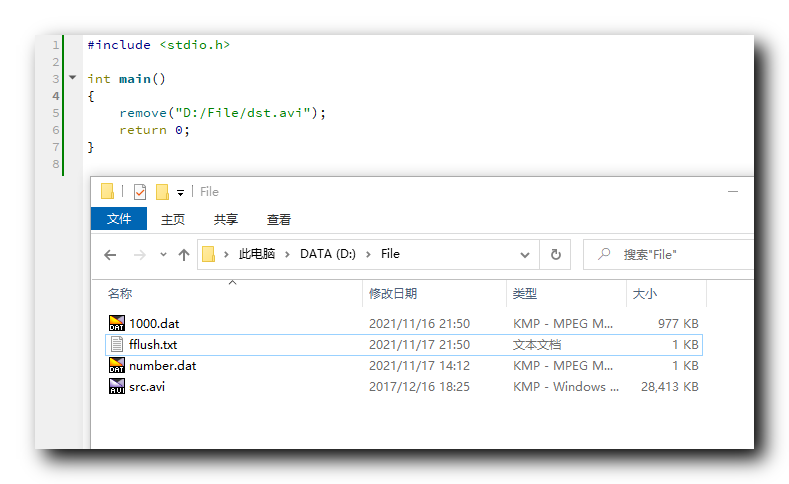
Task: Collapse the main() code fold arrow
Action: 72,77
